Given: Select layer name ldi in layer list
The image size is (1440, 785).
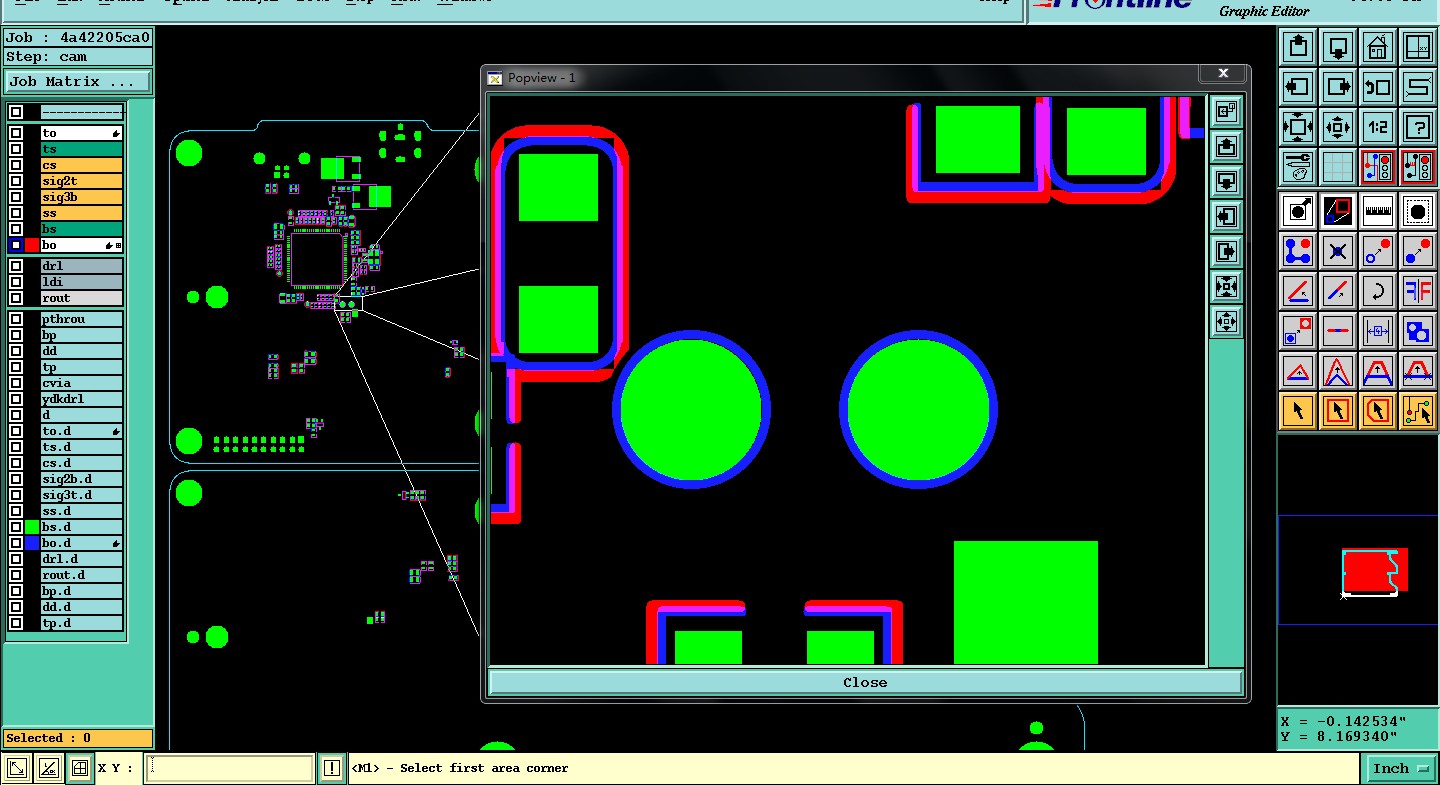Looking at the screenshot, I should [x=81, y=282].
